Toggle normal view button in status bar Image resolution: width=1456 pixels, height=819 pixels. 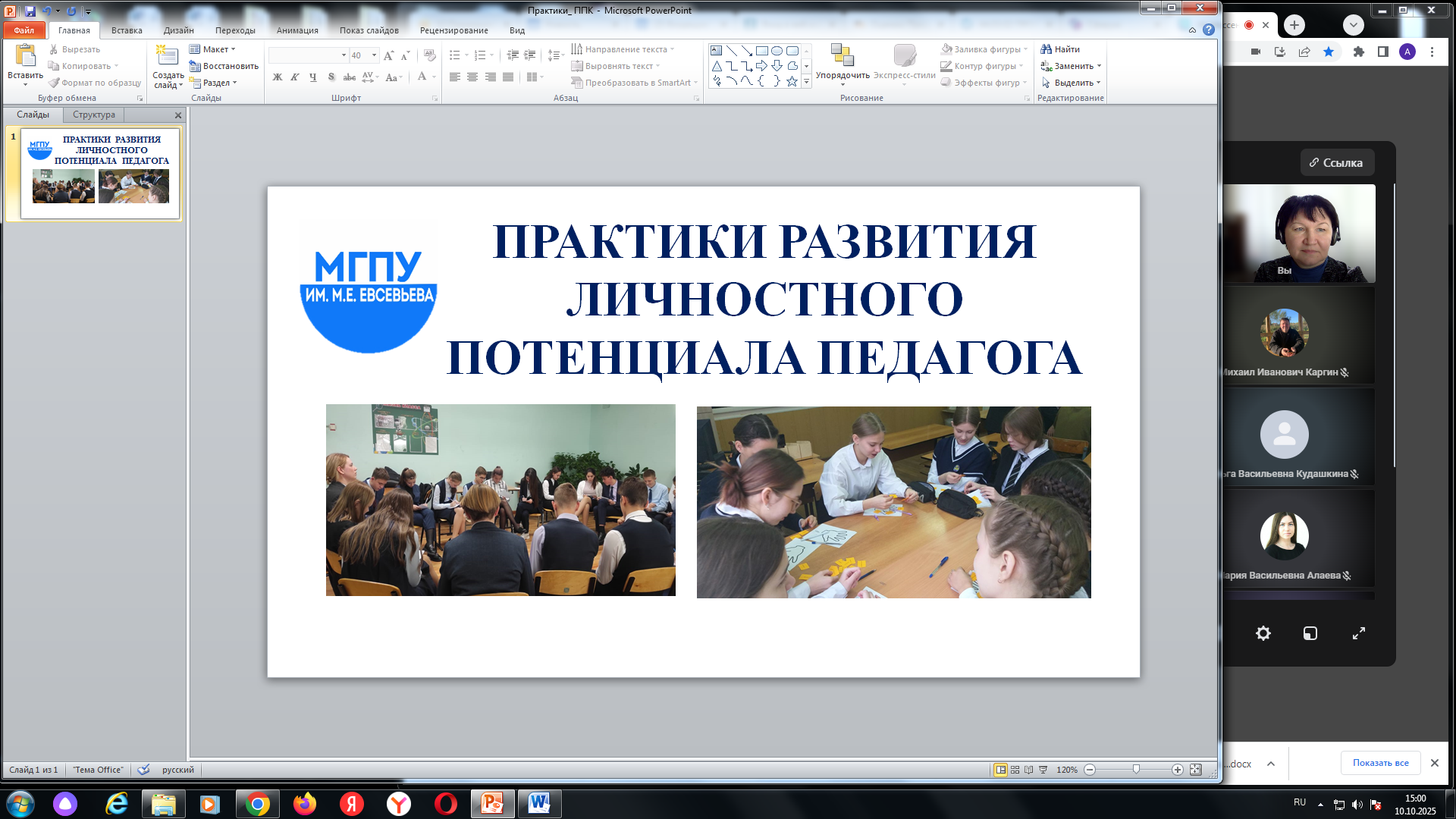pos(1000,770)
